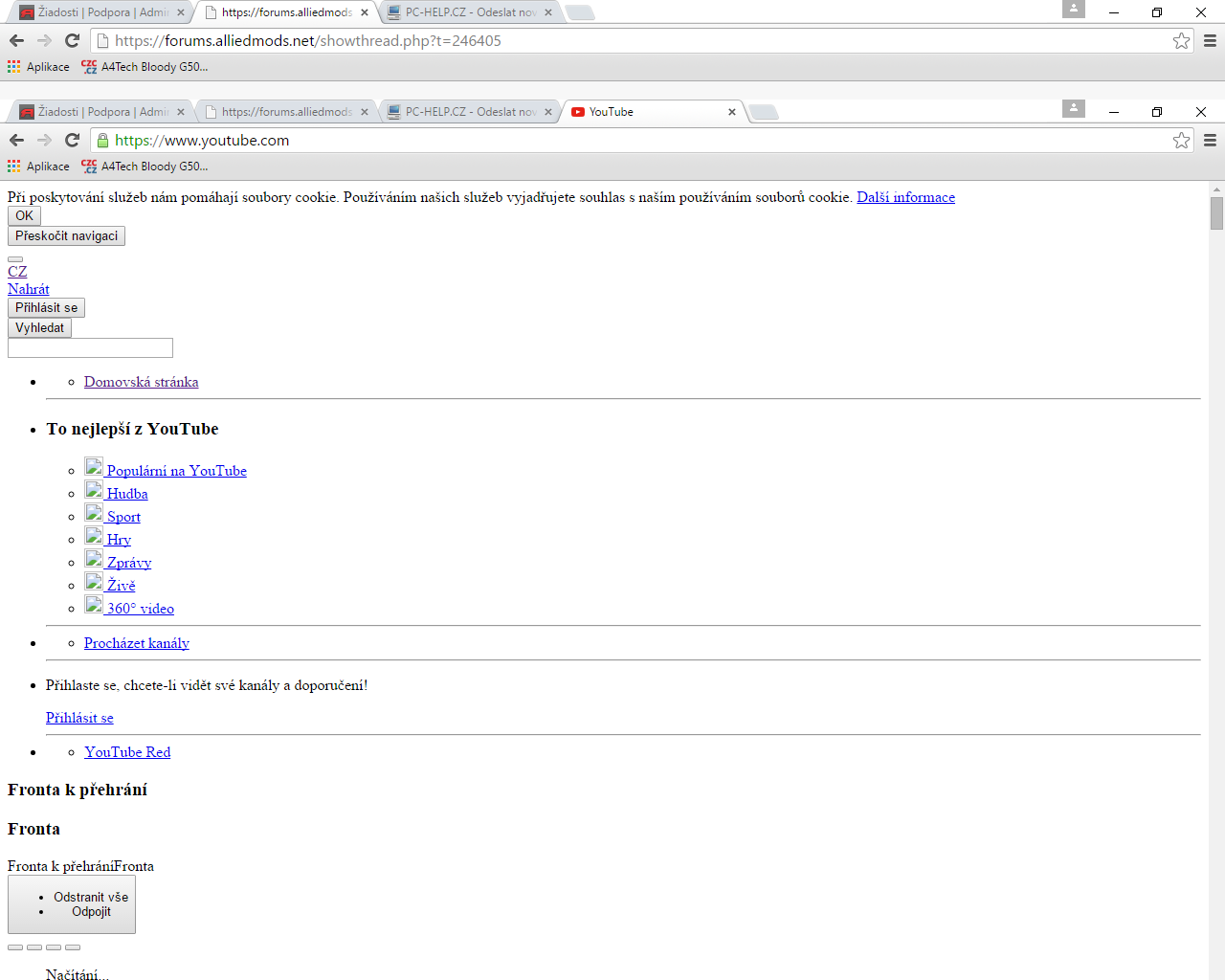Screen dimensions: 1225x980
Task: Switch to forums.alliedmods tab in the front window
Action: (x=286, y=112)
